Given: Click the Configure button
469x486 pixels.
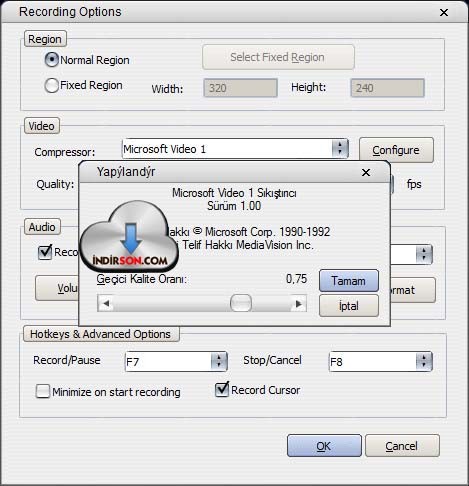Looking at the screenshot, I should pyautogui.click(x=396, y=150).
